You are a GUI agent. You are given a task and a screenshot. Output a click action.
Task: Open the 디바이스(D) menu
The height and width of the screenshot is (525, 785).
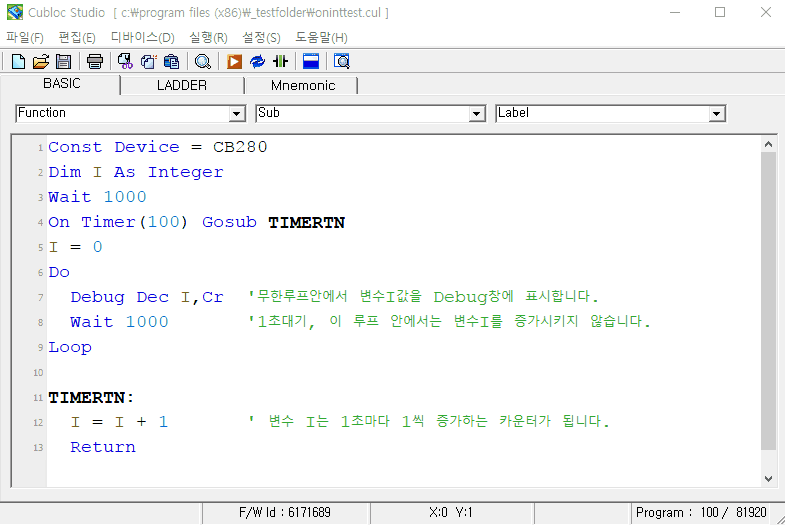[142, 37]
